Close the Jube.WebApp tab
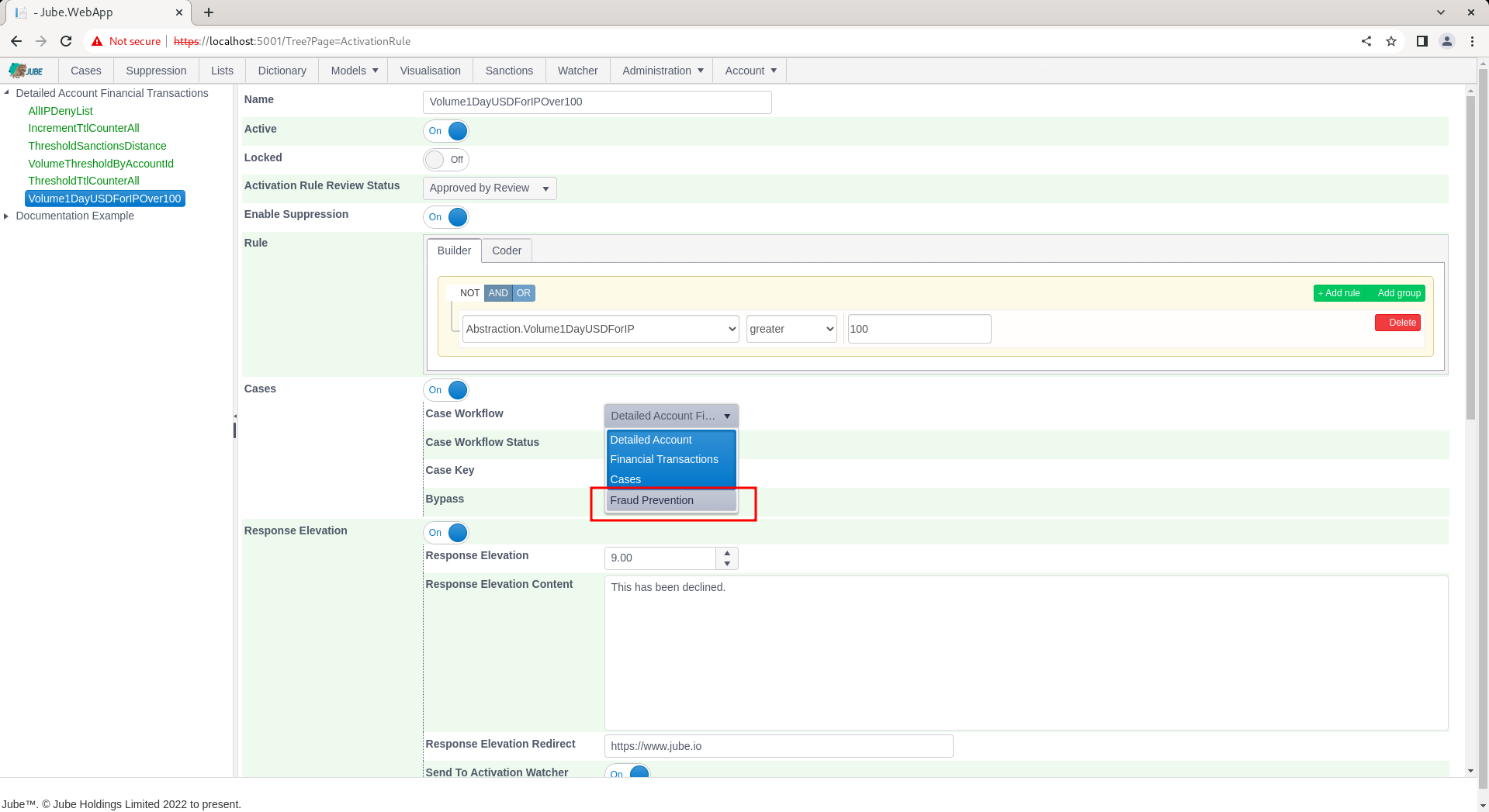This screenshot has width=1489, height=812. point(178,12)
